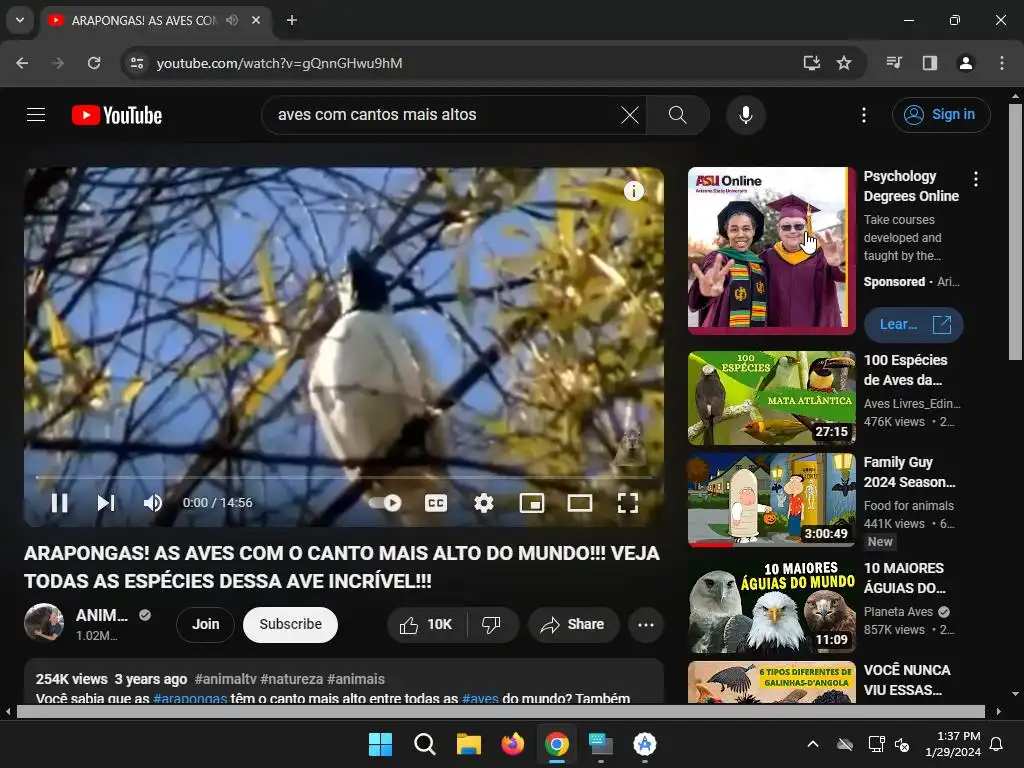The image size is (1024, 768).
Task: Open the tab search dropdown arrow
Action: pyautogui.click(x=20, y=20)
